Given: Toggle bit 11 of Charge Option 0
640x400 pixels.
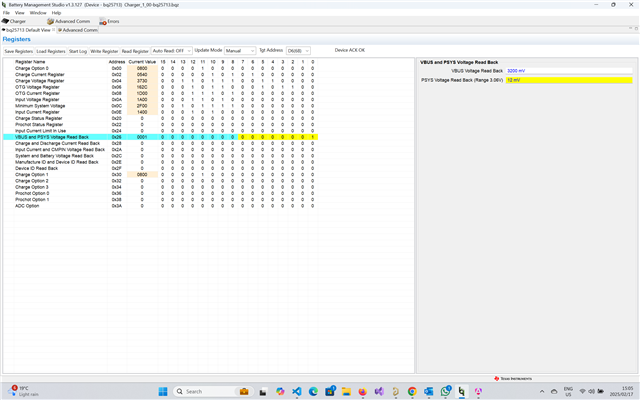Looking at the screenshot, I should pyautogui.click(x=202, y=68).
